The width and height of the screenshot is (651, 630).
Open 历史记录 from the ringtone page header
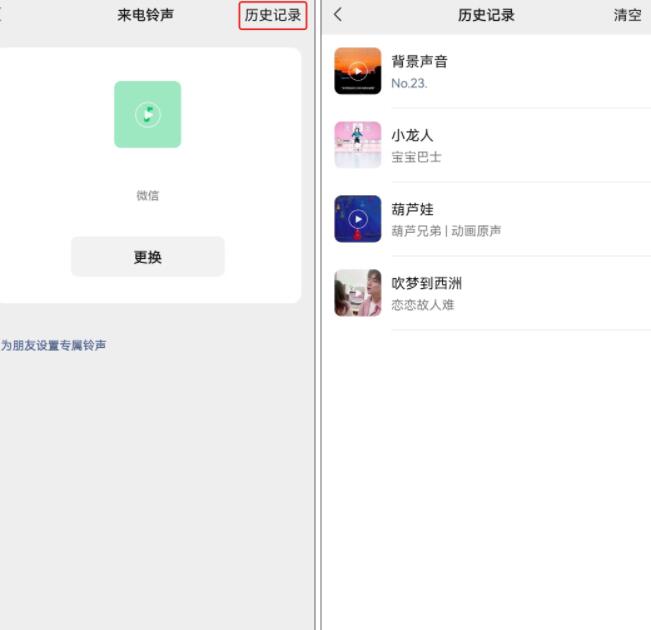(x=272, y=15)
